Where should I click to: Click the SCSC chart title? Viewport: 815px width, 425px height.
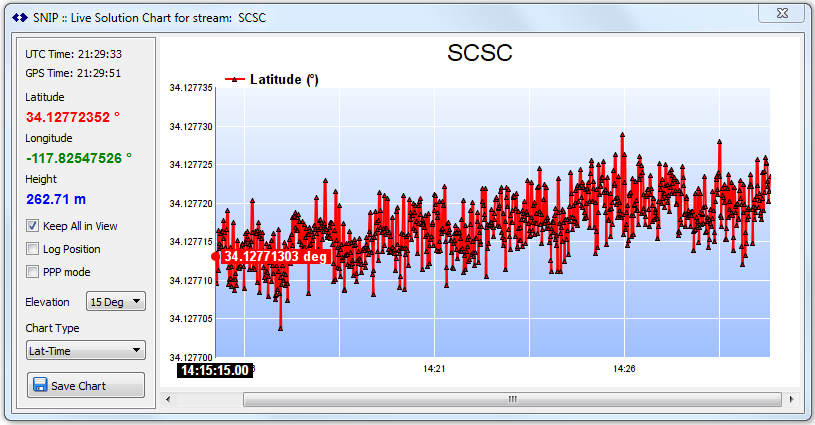tap(480, 54)
